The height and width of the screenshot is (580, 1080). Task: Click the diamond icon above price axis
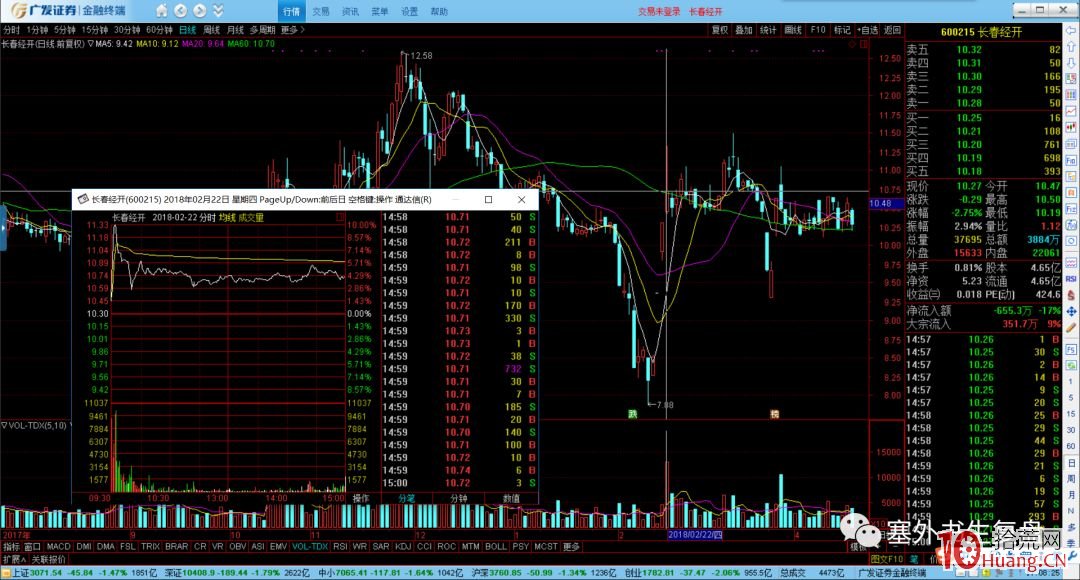pos(852,43)
